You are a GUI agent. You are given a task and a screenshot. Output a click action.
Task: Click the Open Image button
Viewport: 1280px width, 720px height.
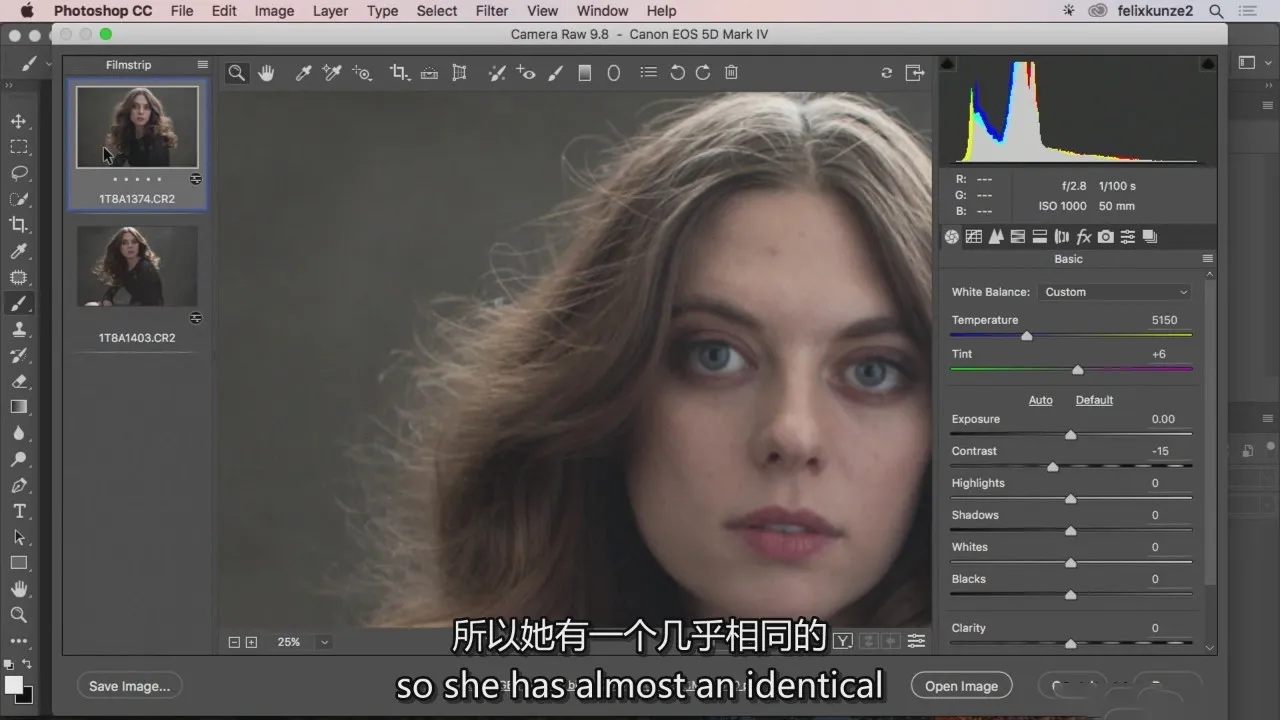961,686
